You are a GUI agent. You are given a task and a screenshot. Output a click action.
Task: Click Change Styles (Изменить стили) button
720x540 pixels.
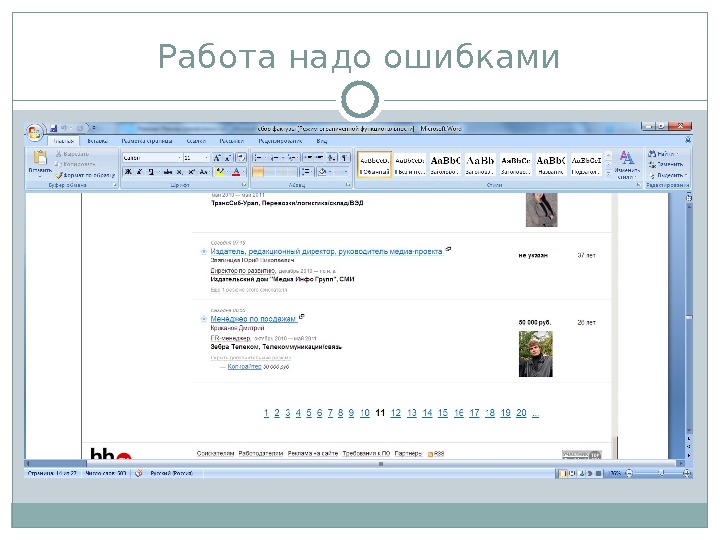coord(627,164)
